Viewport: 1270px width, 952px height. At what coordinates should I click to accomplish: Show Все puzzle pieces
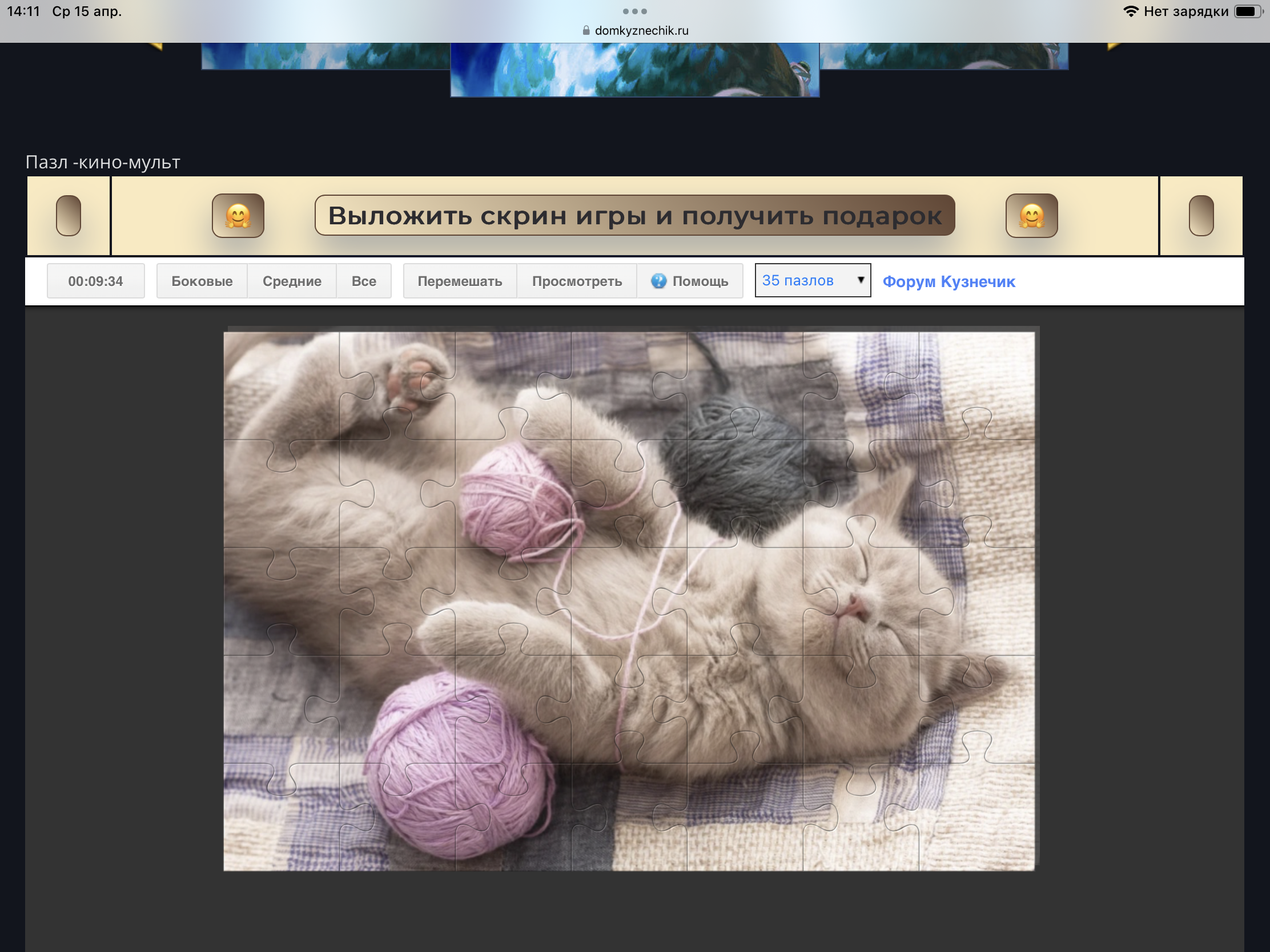[x=363, y=281]
